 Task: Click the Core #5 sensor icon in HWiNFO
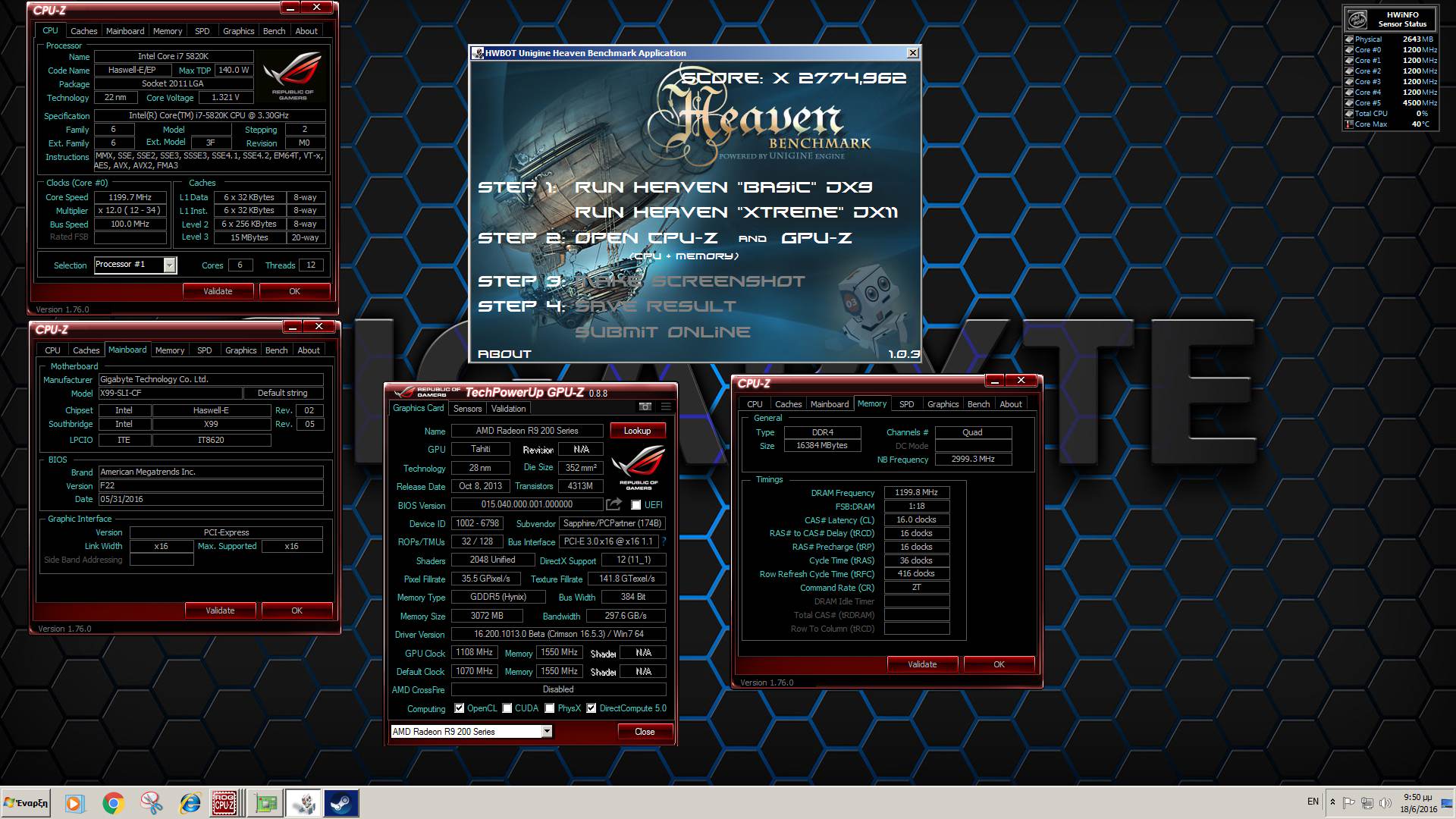1349,103
